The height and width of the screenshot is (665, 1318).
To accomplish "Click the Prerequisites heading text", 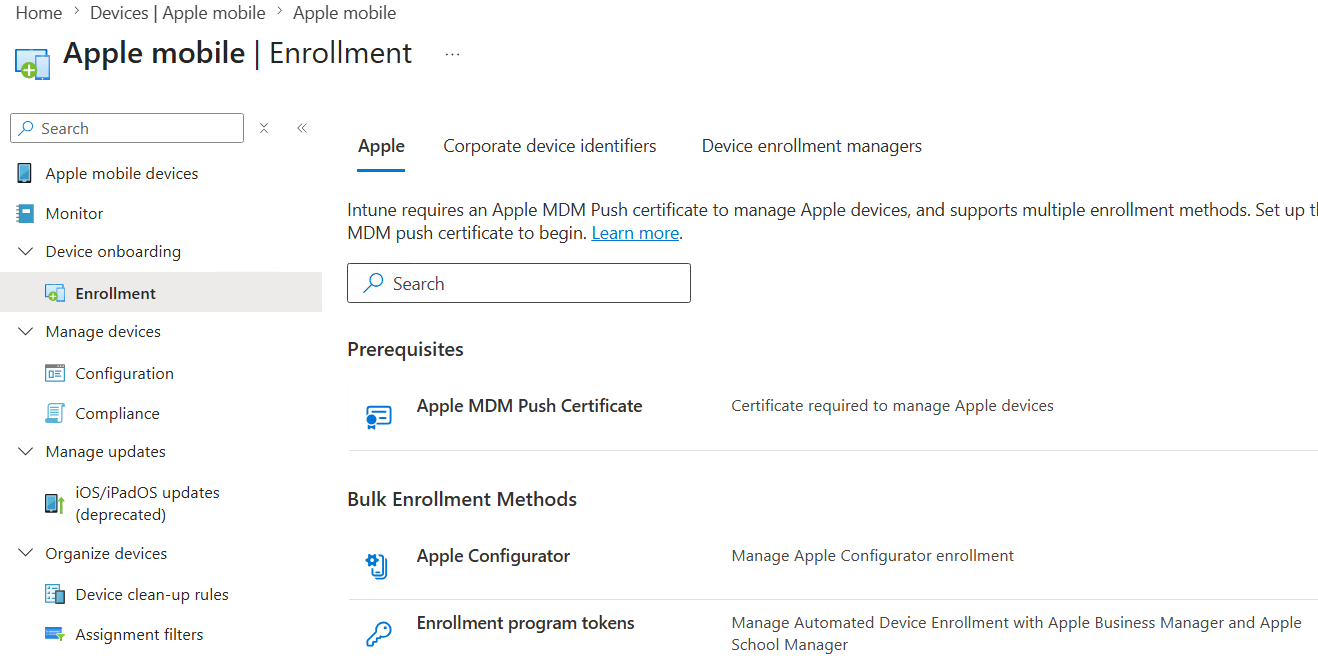I will click(405, 349).
